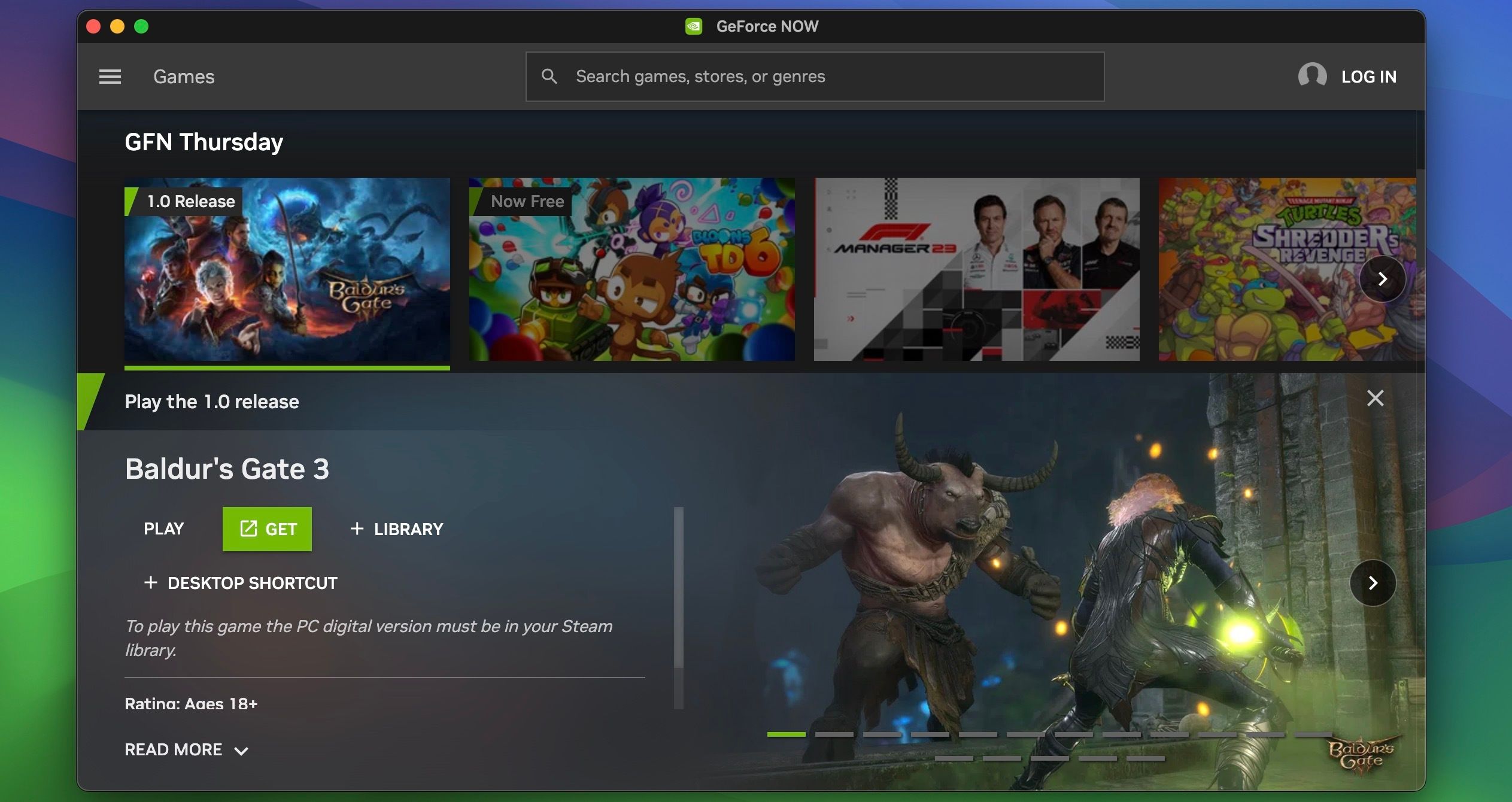Open F1 Manager 23 tile
This screenshot has height=802, width=1512.
coord(976,269)
